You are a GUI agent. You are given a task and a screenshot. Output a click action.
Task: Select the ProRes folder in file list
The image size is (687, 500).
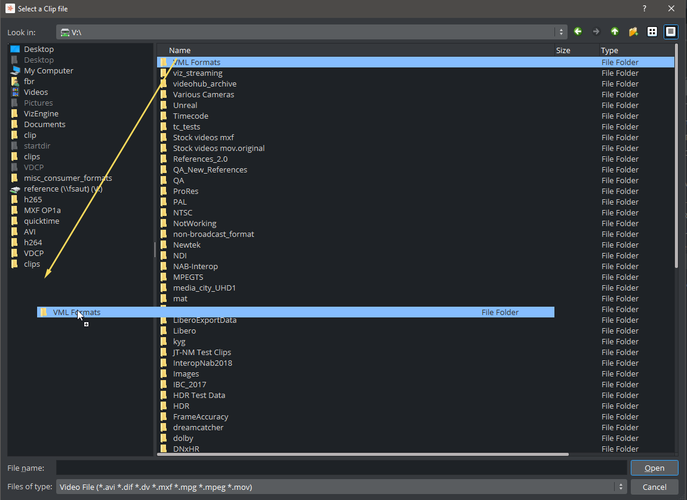click(186, 191)
